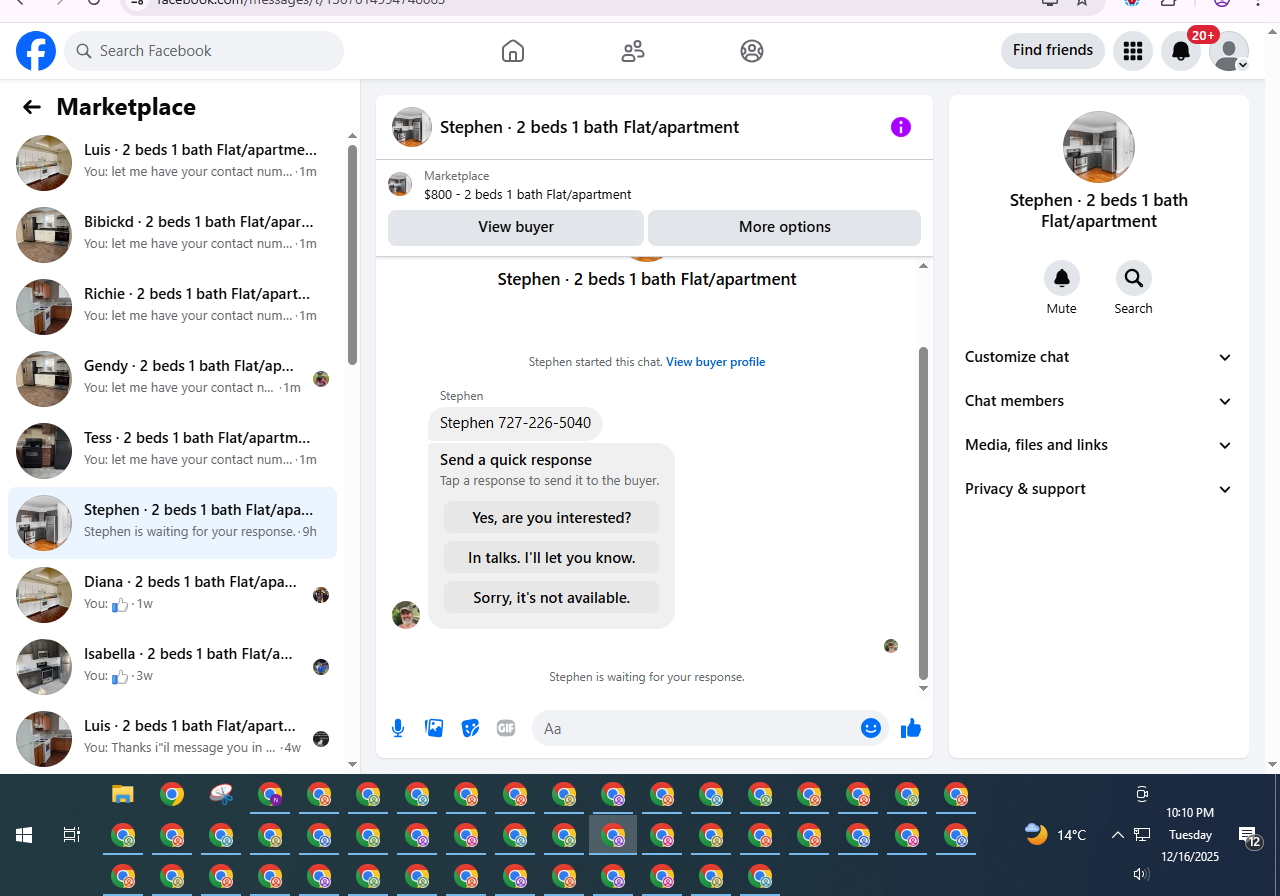Open the Luis conversation about contact number
This screenshot has width=1280, height=896.
pos(172,162)
